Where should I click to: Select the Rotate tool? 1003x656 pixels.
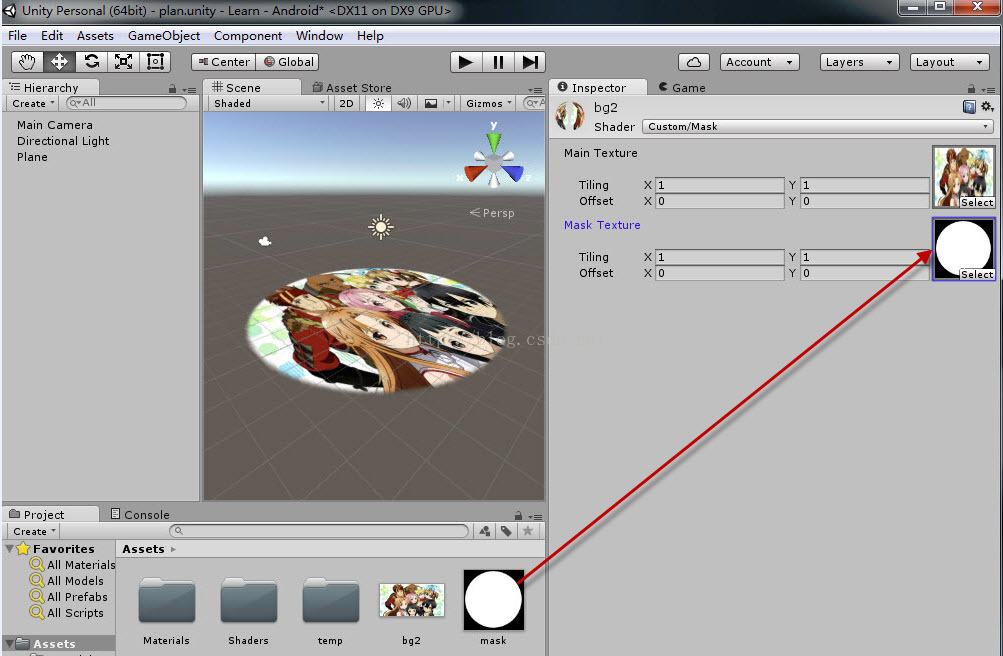(x=91, y=62)
